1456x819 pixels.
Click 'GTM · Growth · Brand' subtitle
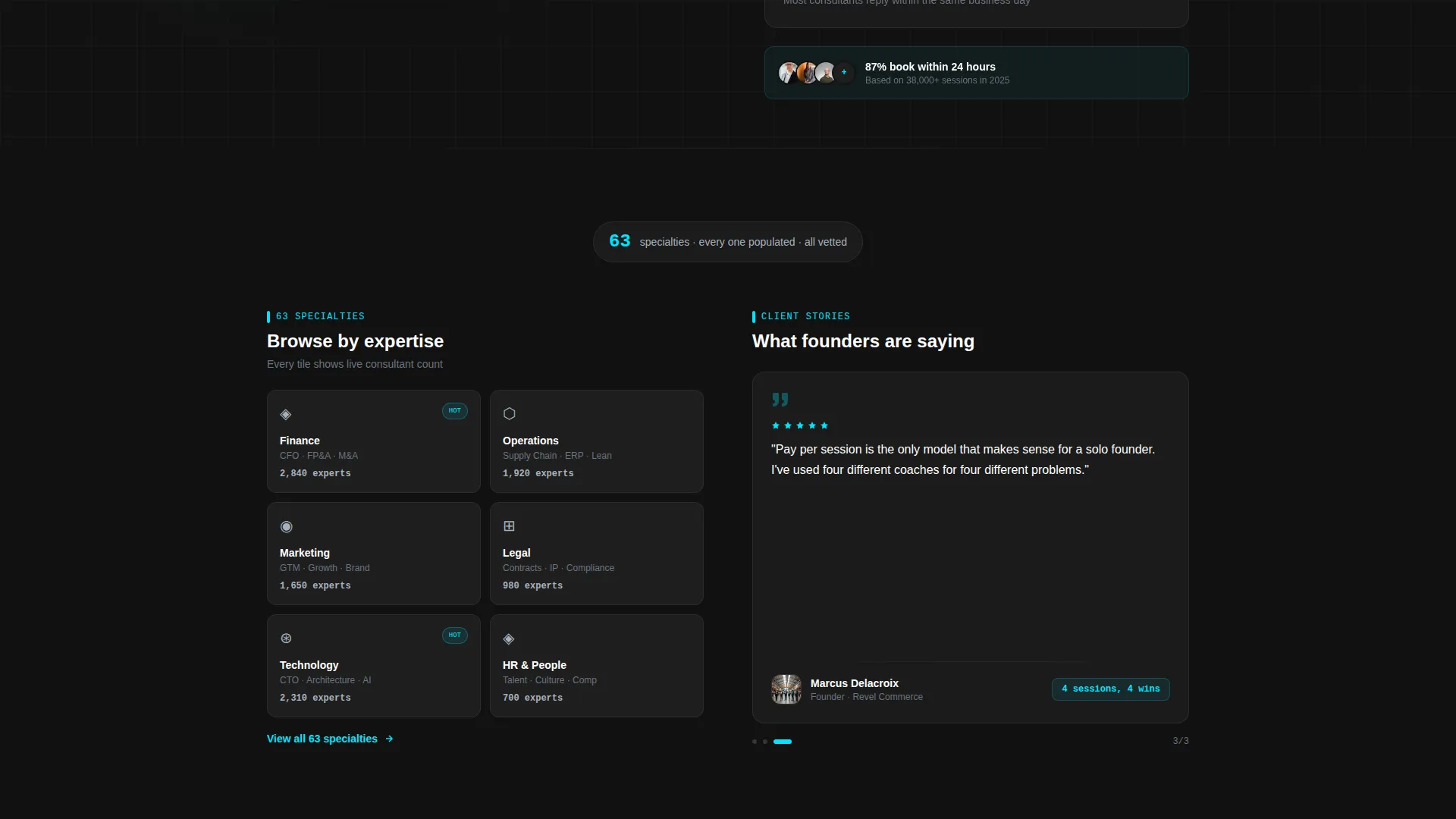pos(325,568)
